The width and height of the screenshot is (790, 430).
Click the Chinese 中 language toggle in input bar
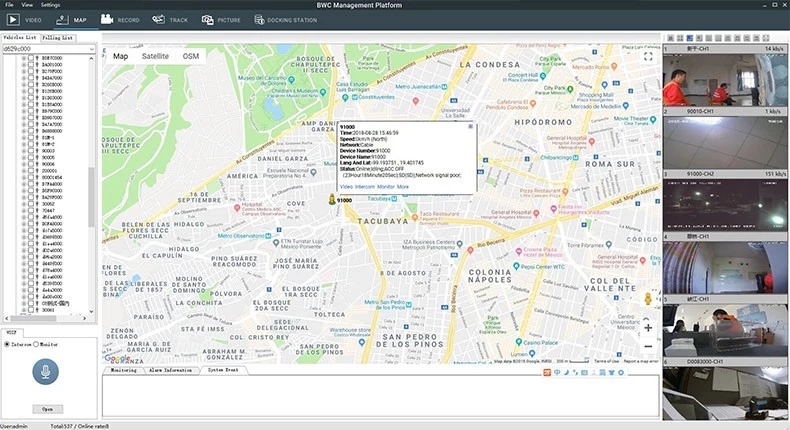pos(557,373)
